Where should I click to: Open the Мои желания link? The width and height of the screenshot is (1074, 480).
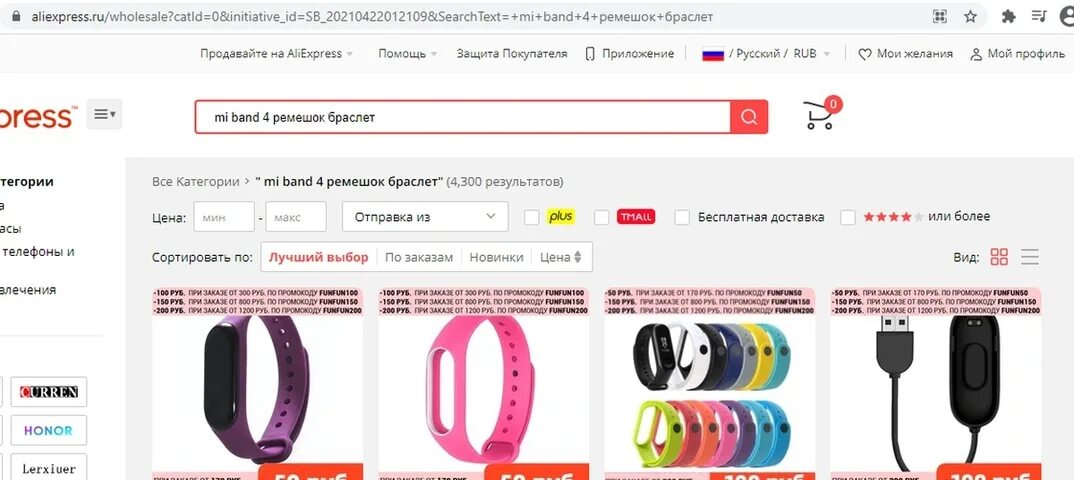coord(906,53)
